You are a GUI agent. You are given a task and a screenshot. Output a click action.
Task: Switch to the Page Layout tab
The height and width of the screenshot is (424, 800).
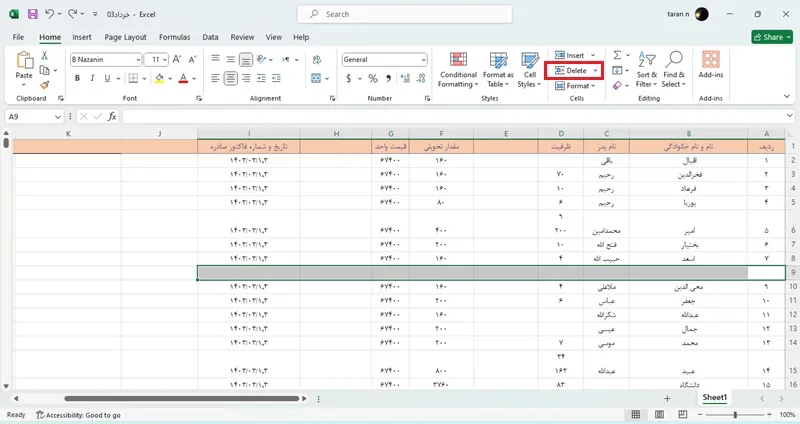125,37
